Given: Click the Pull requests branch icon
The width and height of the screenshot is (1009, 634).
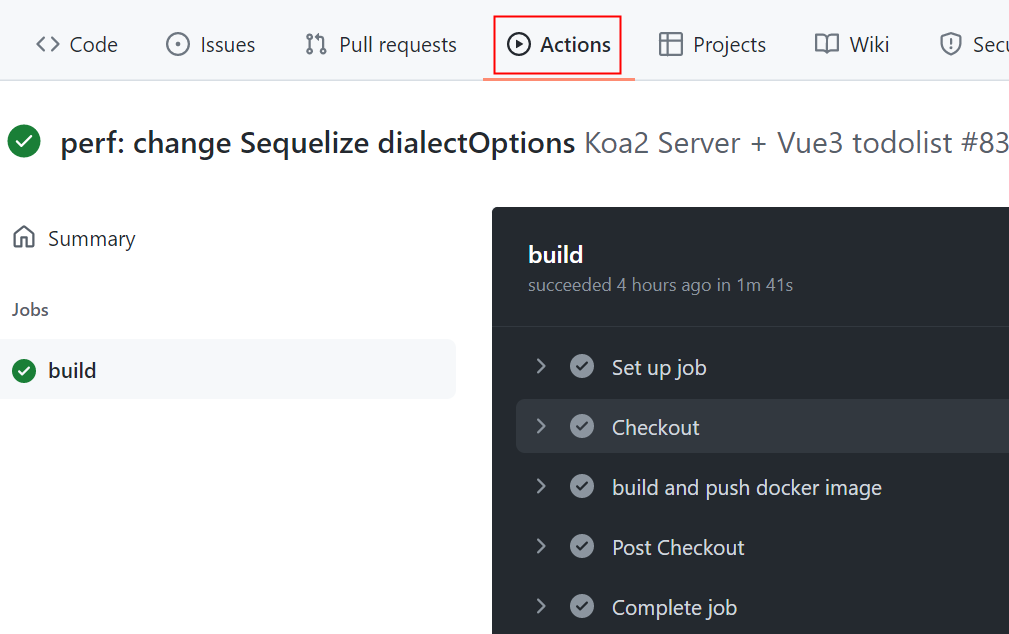Looking at the screenshot, I should (316, 45).
